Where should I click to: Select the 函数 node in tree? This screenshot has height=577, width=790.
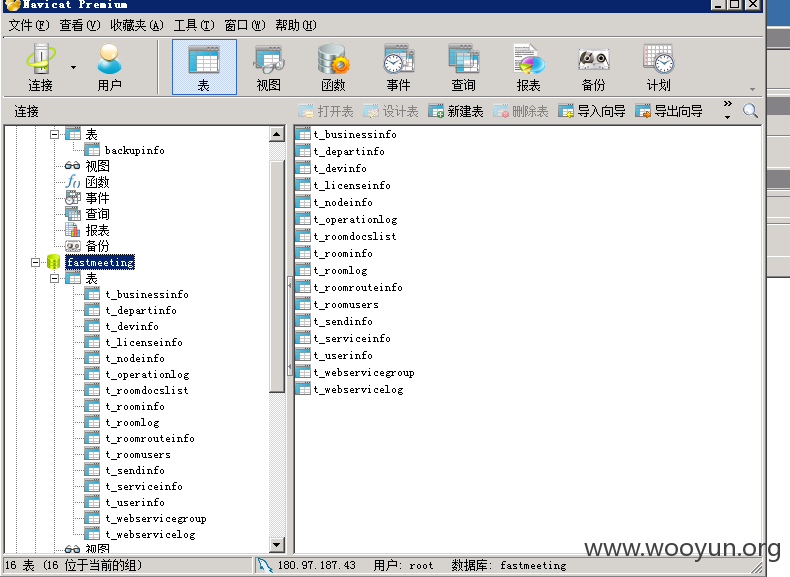pyautogui.click(x=97, y=182)
